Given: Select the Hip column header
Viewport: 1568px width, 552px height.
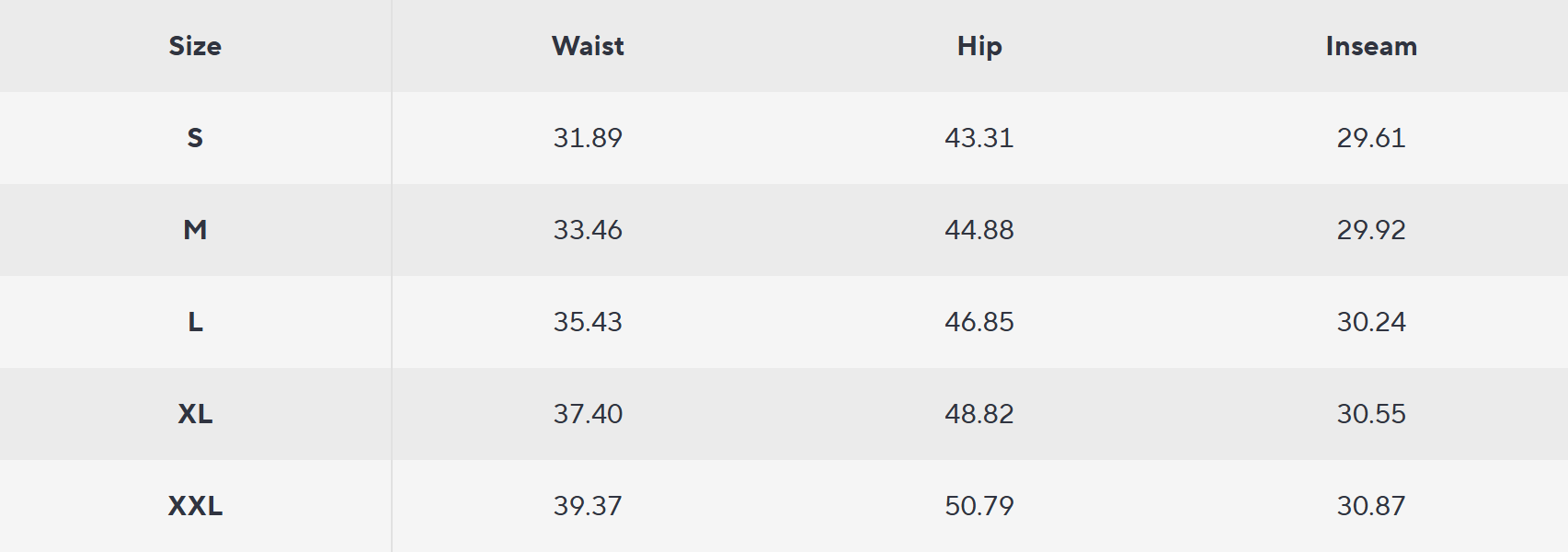Looking at the screenshot, I should (x=979, y=46).
